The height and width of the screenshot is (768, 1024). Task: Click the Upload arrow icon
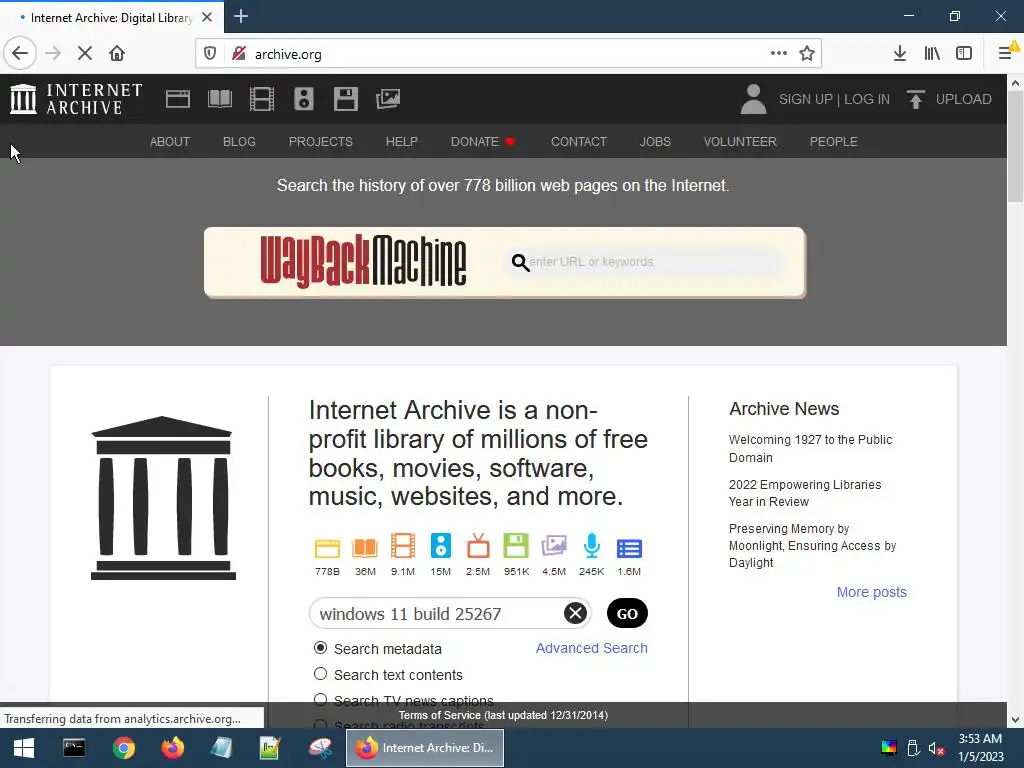point(916,99)
